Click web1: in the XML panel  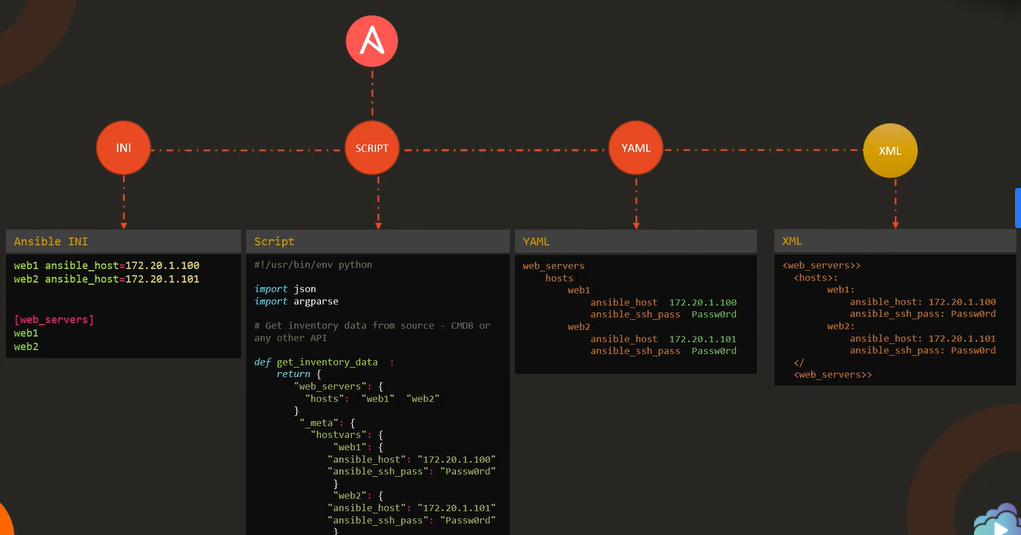[x=841, y=290]
